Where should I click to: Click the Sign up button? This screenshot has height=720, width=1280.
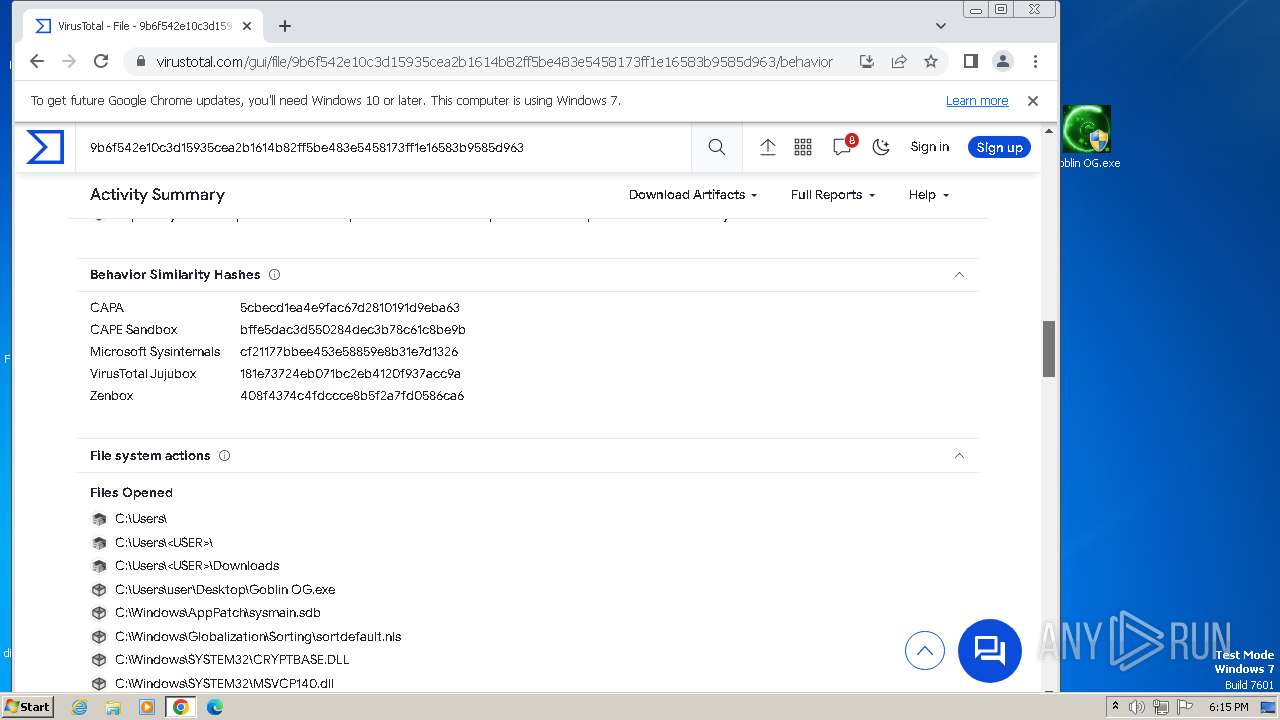point(999,147)
